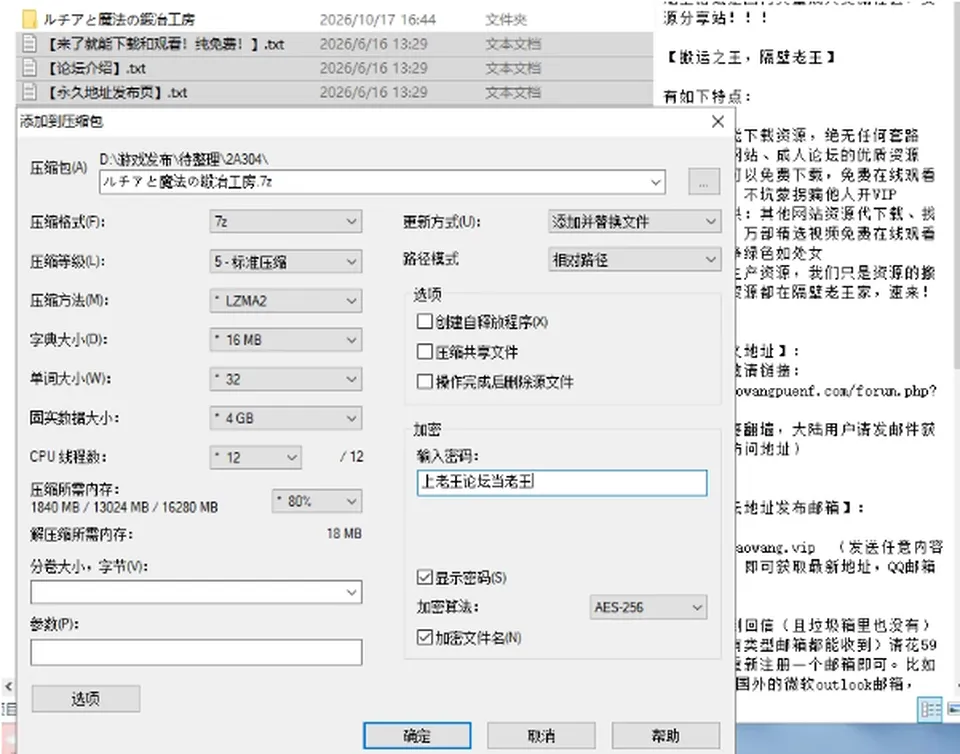Click the 选项 button
The width and height of the screenshot is (960, 754).
click(x=86, y=698)
